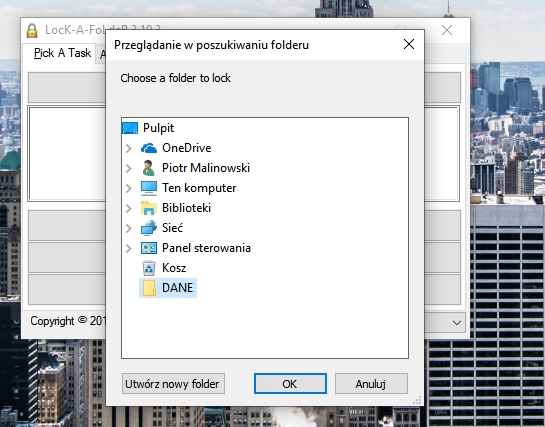The image size is (545, 427).
Task: Click the Piotr Malinowski user icon
Action: tap(148, 168)
